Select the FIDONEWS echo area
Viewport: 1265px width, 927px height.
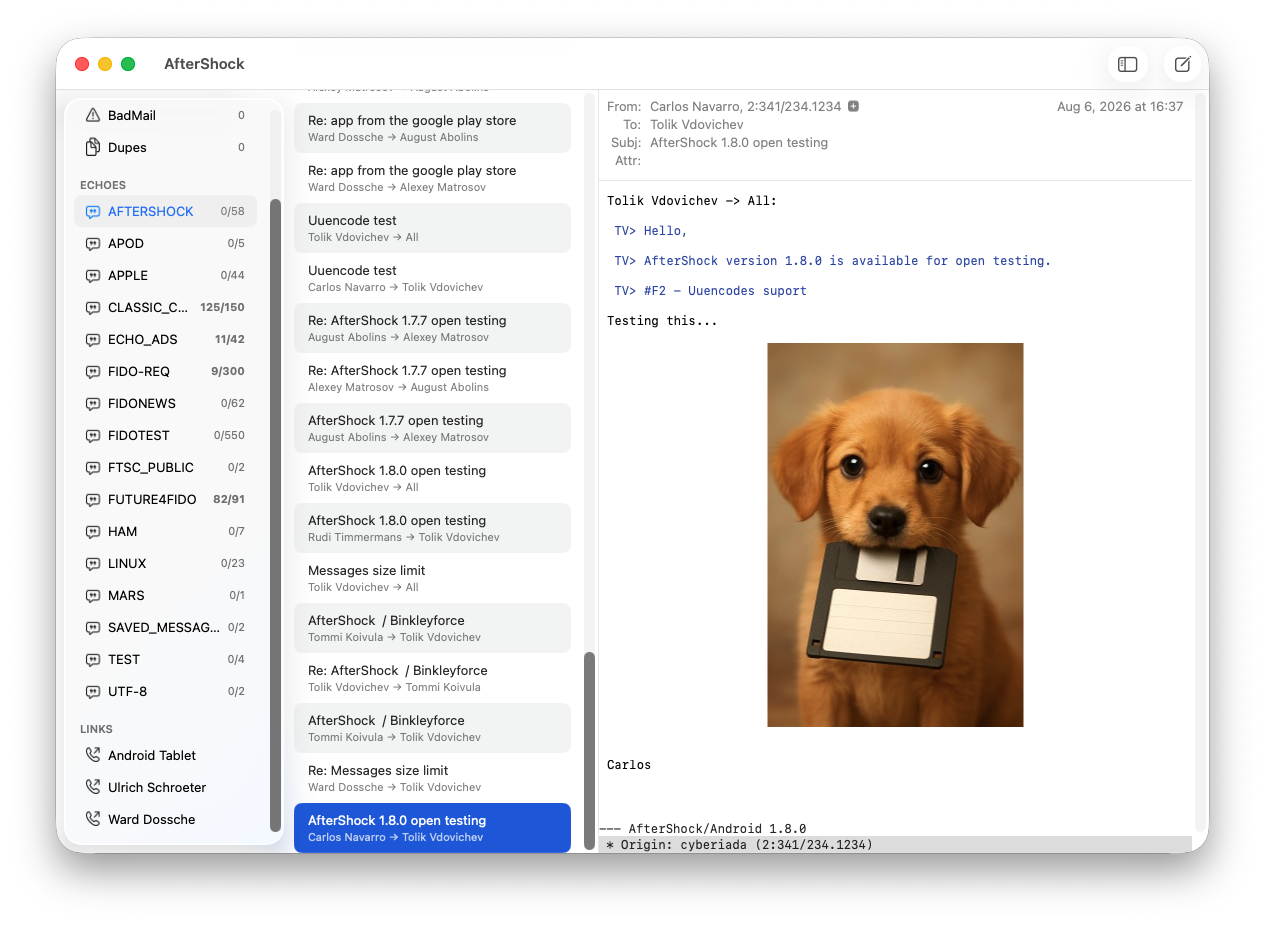point(165,403)
